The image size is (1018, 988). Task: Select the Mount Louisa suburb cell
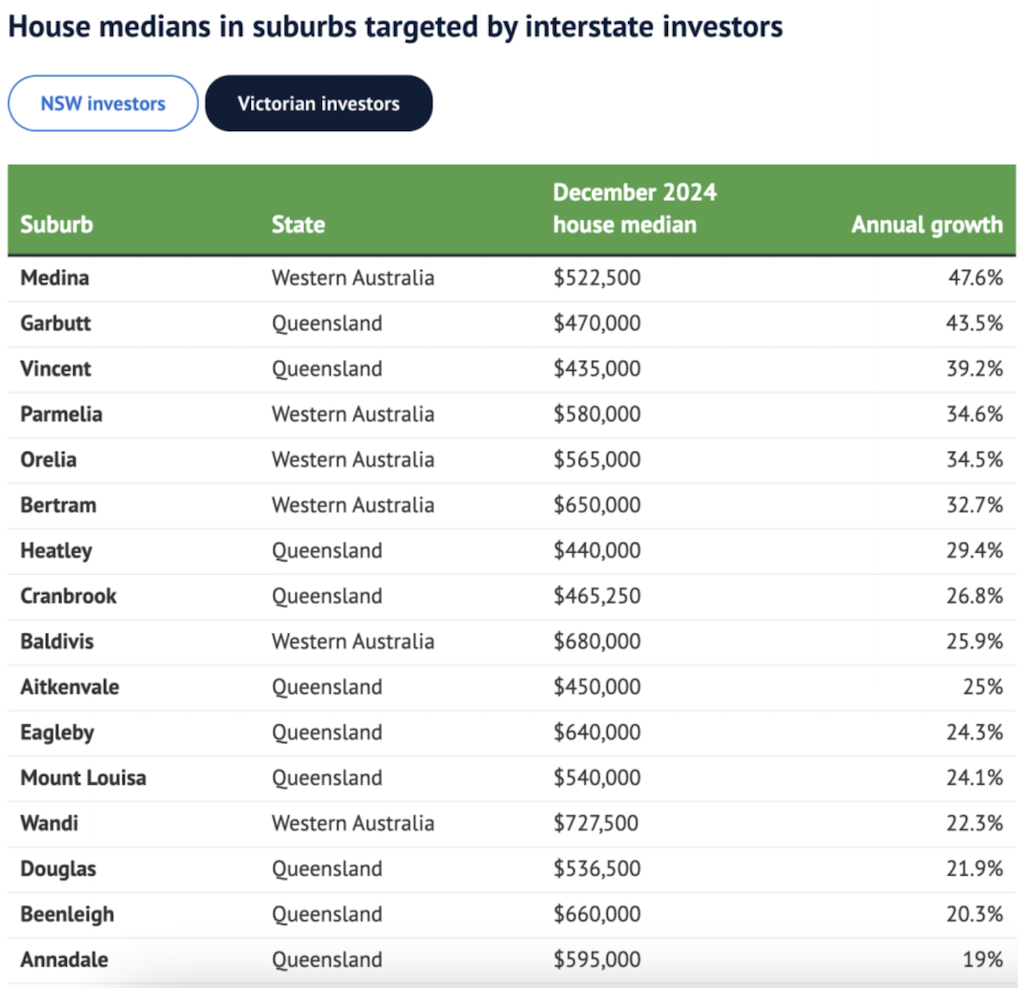[x=83, y=778]
